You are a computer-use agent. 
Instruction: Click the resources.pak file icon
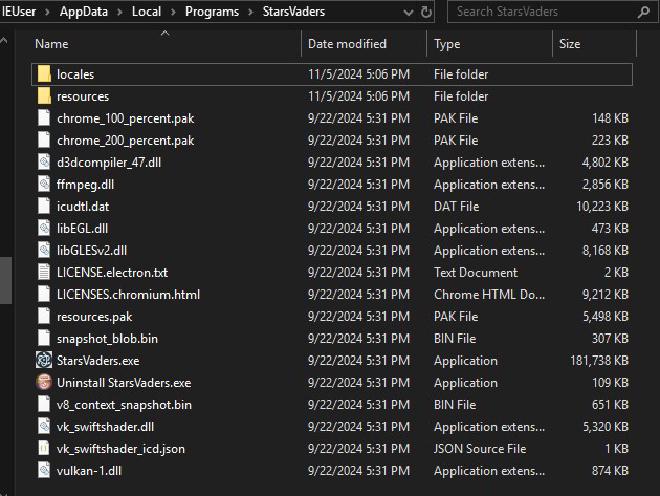(44, 316)
